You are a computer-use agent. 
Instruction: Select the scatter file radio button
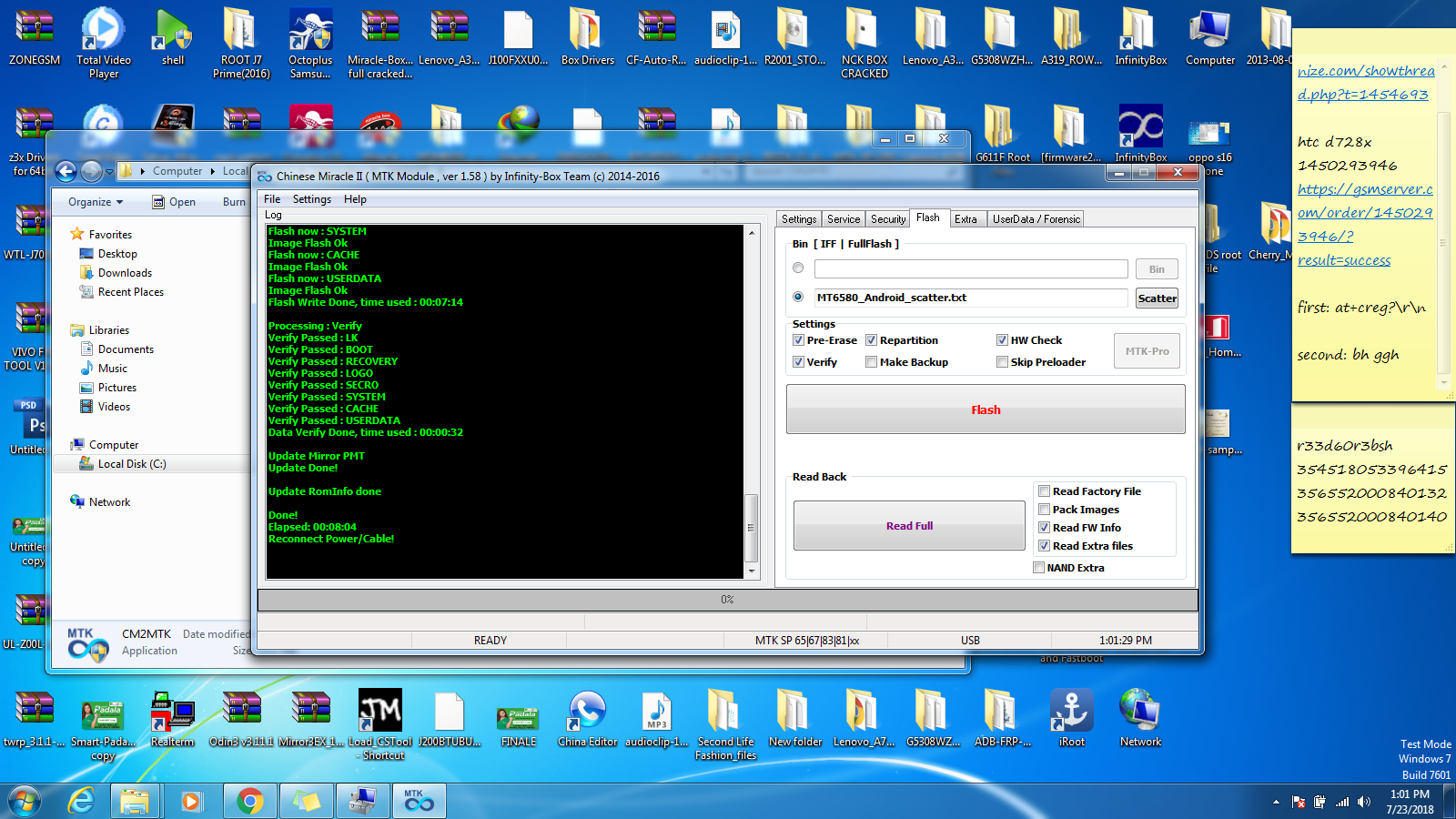click(798, 298)
